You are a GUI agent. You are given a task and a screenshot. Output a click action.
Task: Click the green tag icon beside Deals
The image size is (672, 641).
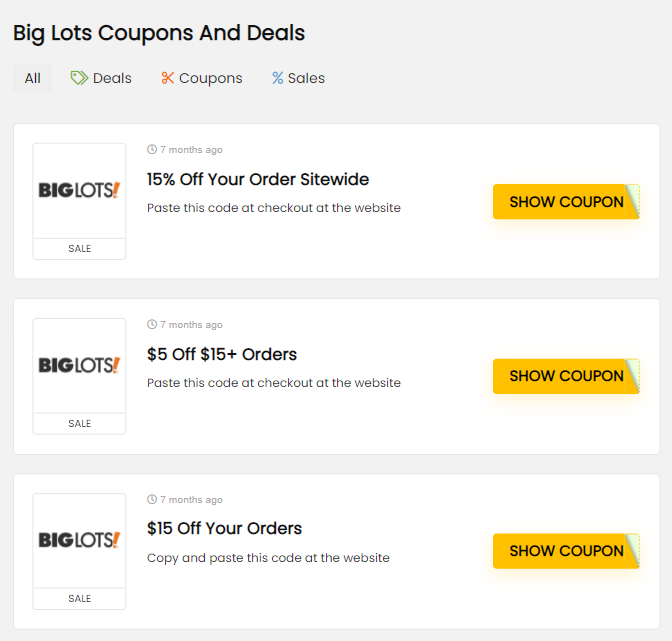[x=79, y=78]
